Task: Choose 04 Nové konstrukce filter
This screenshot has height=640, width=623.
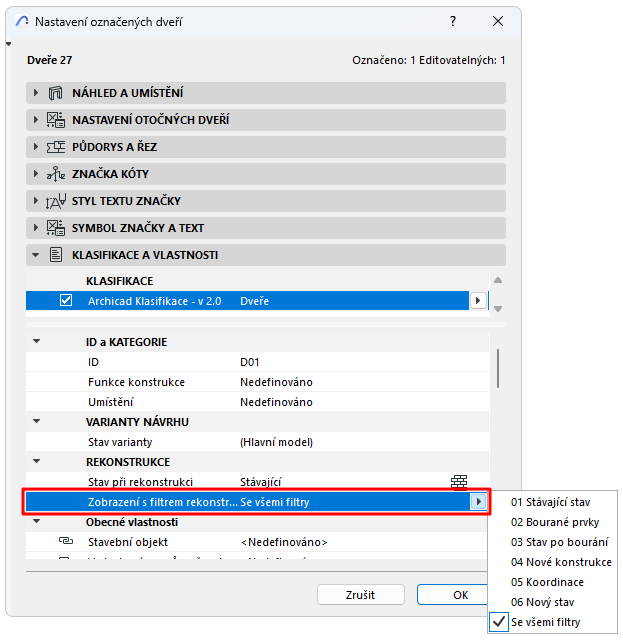Action: (561, 562)
